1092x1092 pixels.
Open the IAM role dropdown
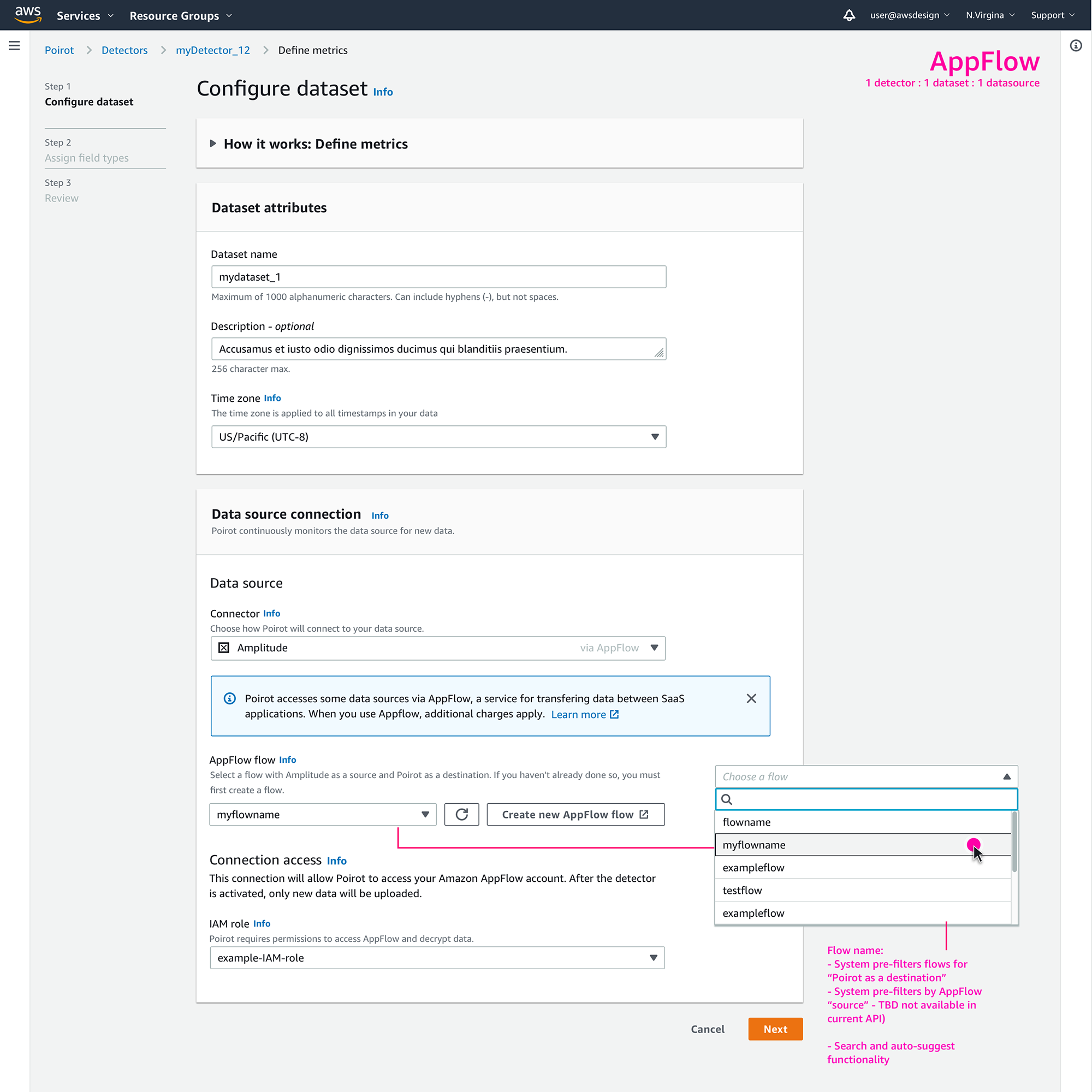pyautogui.click(x=437, y=958)
